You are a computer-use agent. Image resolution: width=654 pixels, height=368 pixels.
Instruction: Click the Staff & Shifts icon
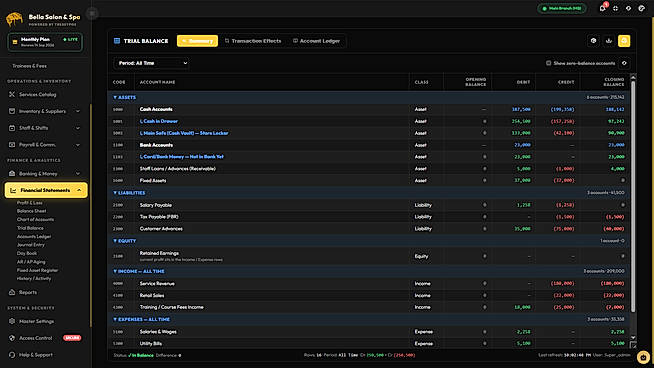click(x=12, y=128)
